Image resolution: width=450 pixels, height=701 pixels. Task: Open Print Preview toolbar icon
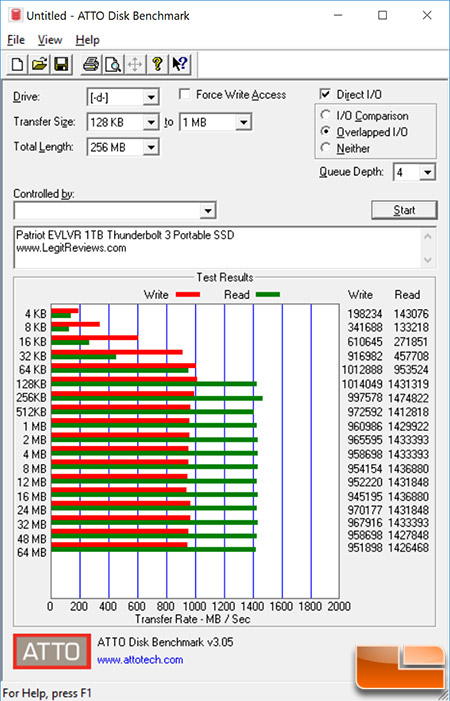(113, 64)
